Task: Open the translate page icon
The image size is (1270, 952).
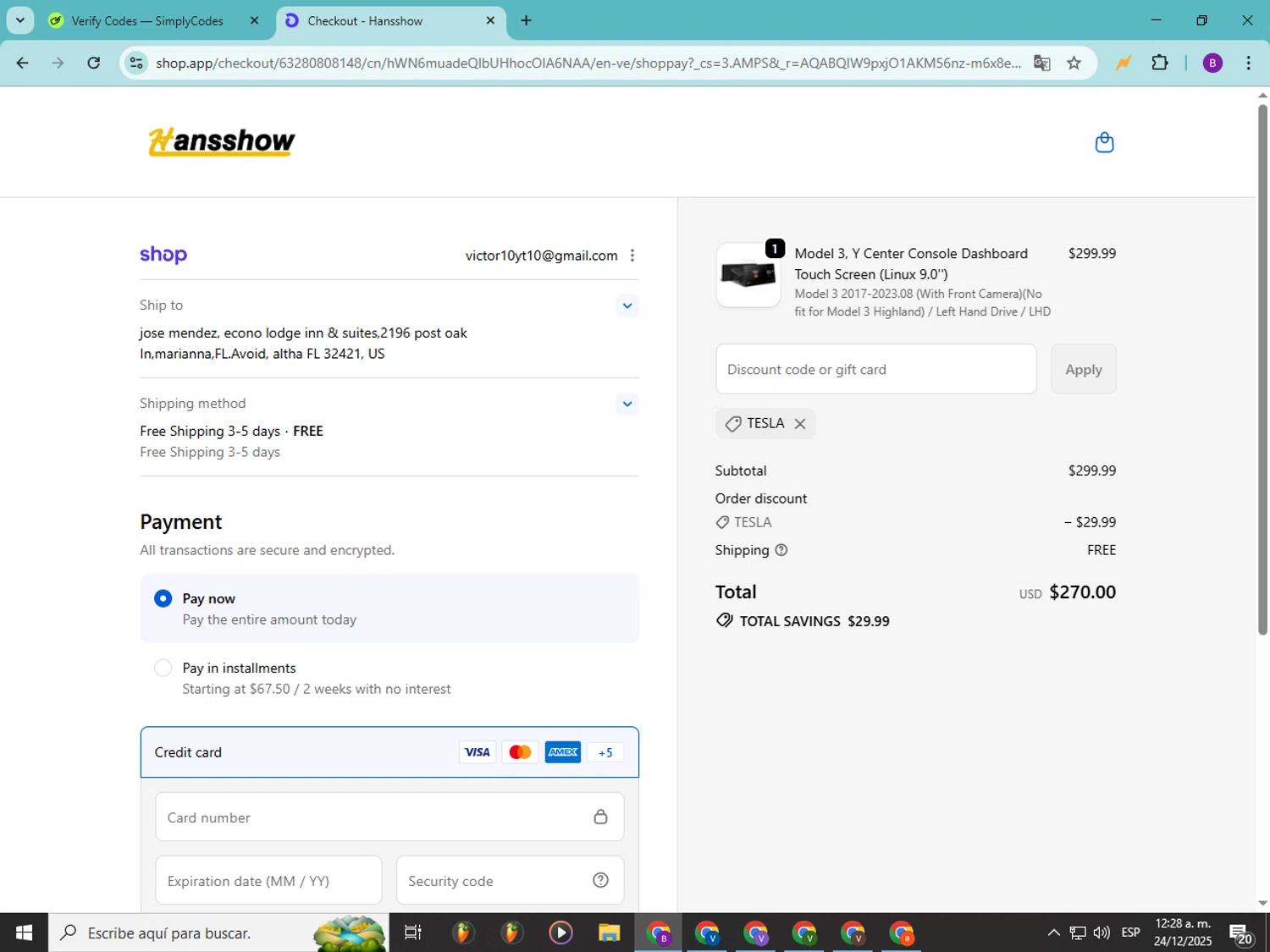Action: pos(1042,63)
